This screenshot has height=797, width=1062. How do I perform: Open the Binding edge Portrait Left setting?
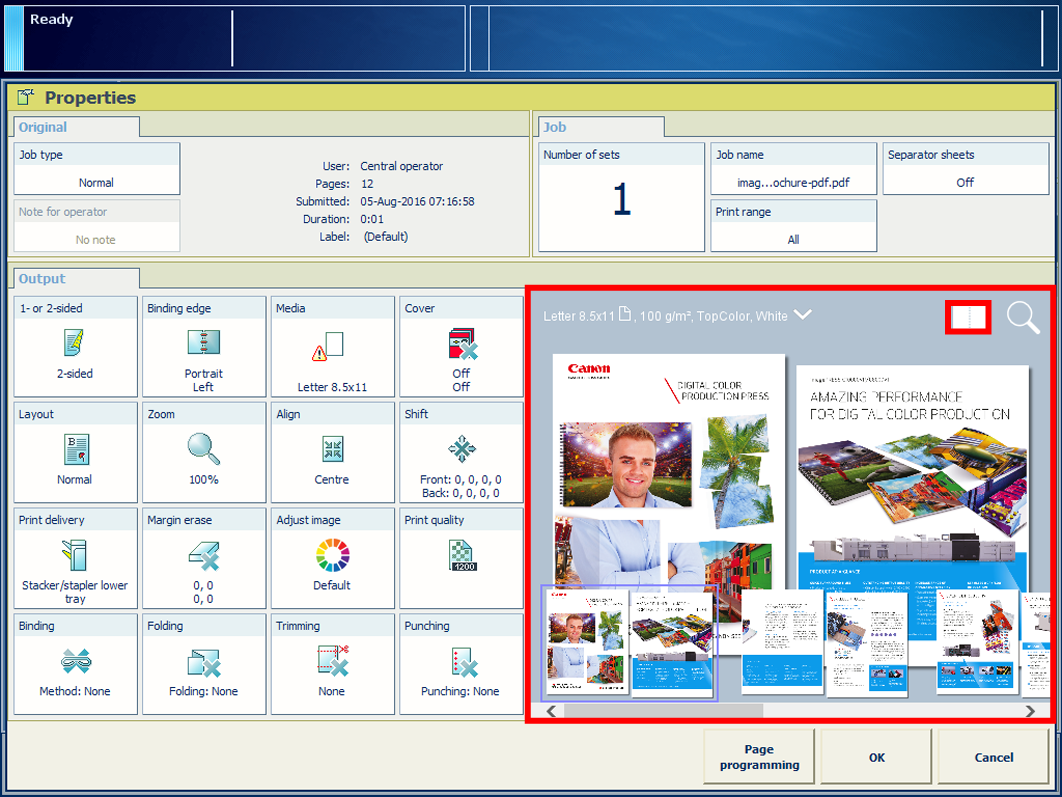[x=204, y=346]
